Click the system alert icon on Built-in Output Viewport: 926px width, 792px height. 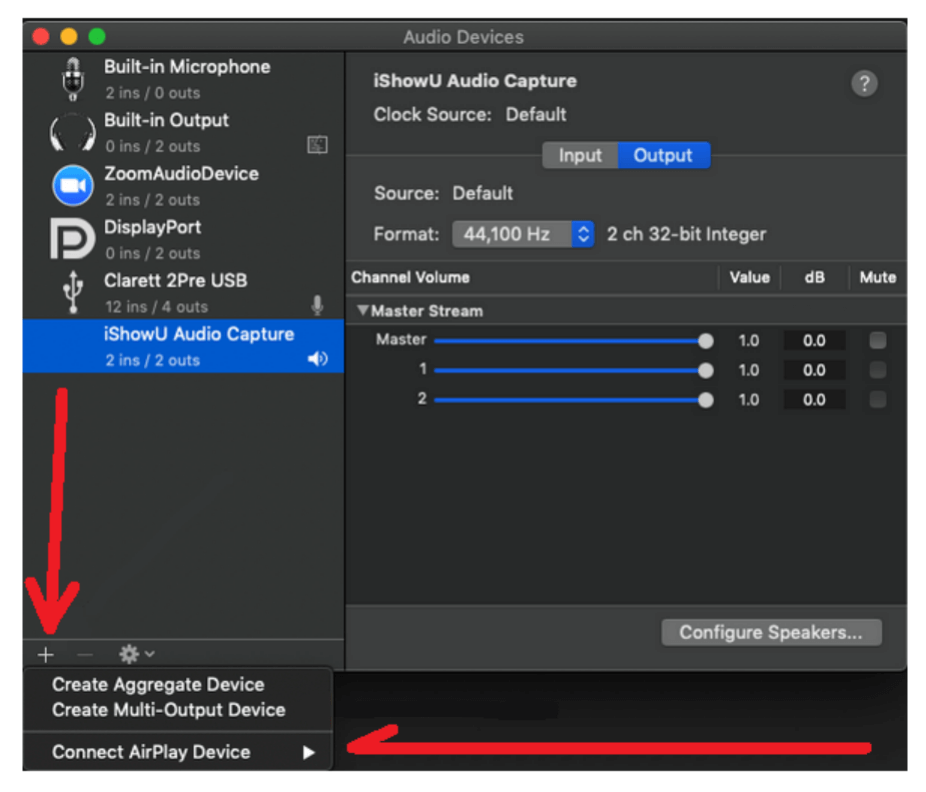[317, 145]
